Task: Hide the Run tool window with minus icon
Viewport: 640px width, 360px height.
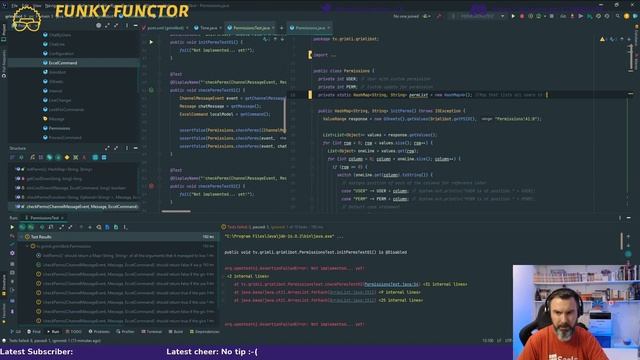Action: 629,218
